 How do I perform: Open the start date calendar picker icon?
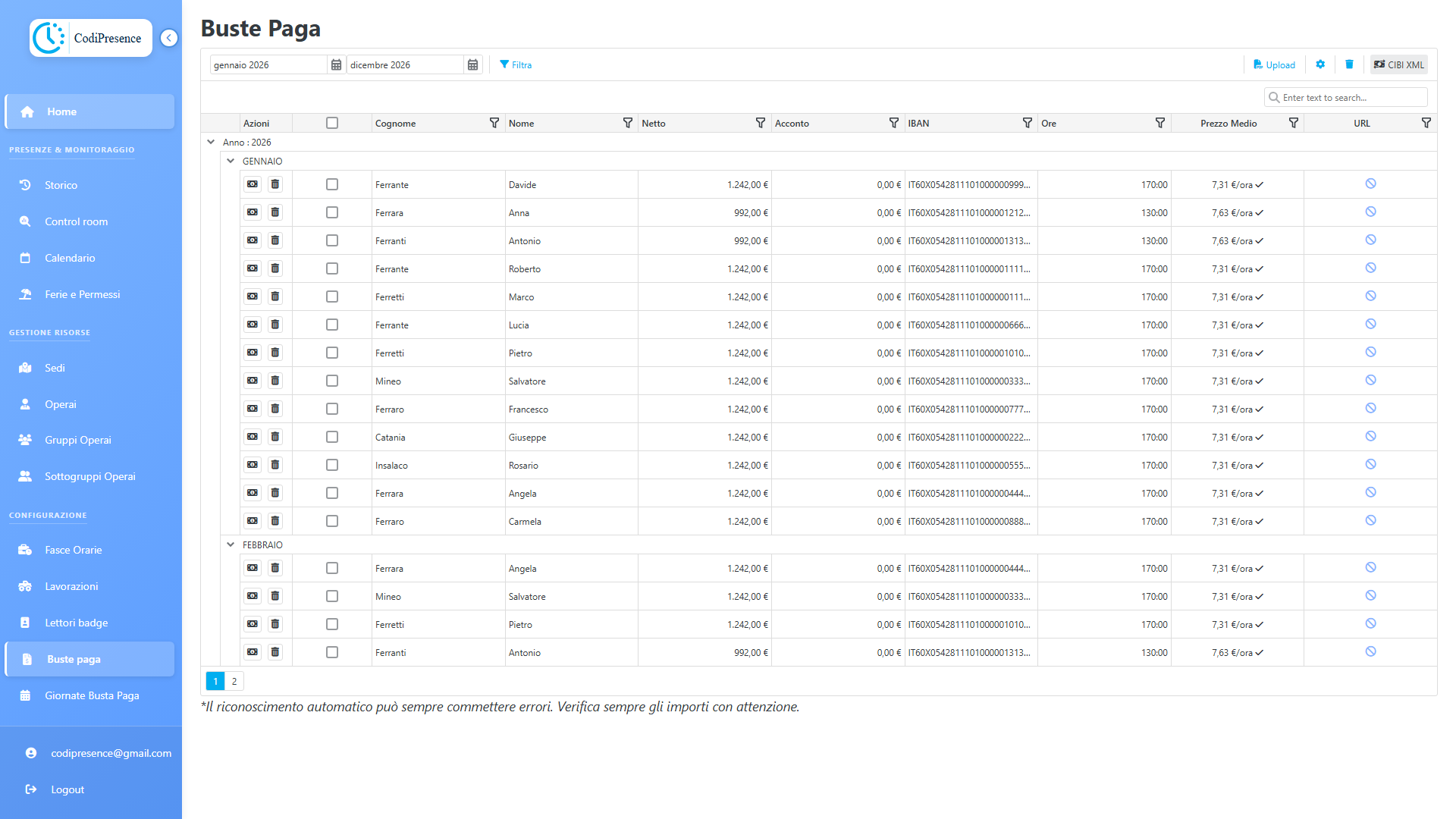tap(336, 65)
